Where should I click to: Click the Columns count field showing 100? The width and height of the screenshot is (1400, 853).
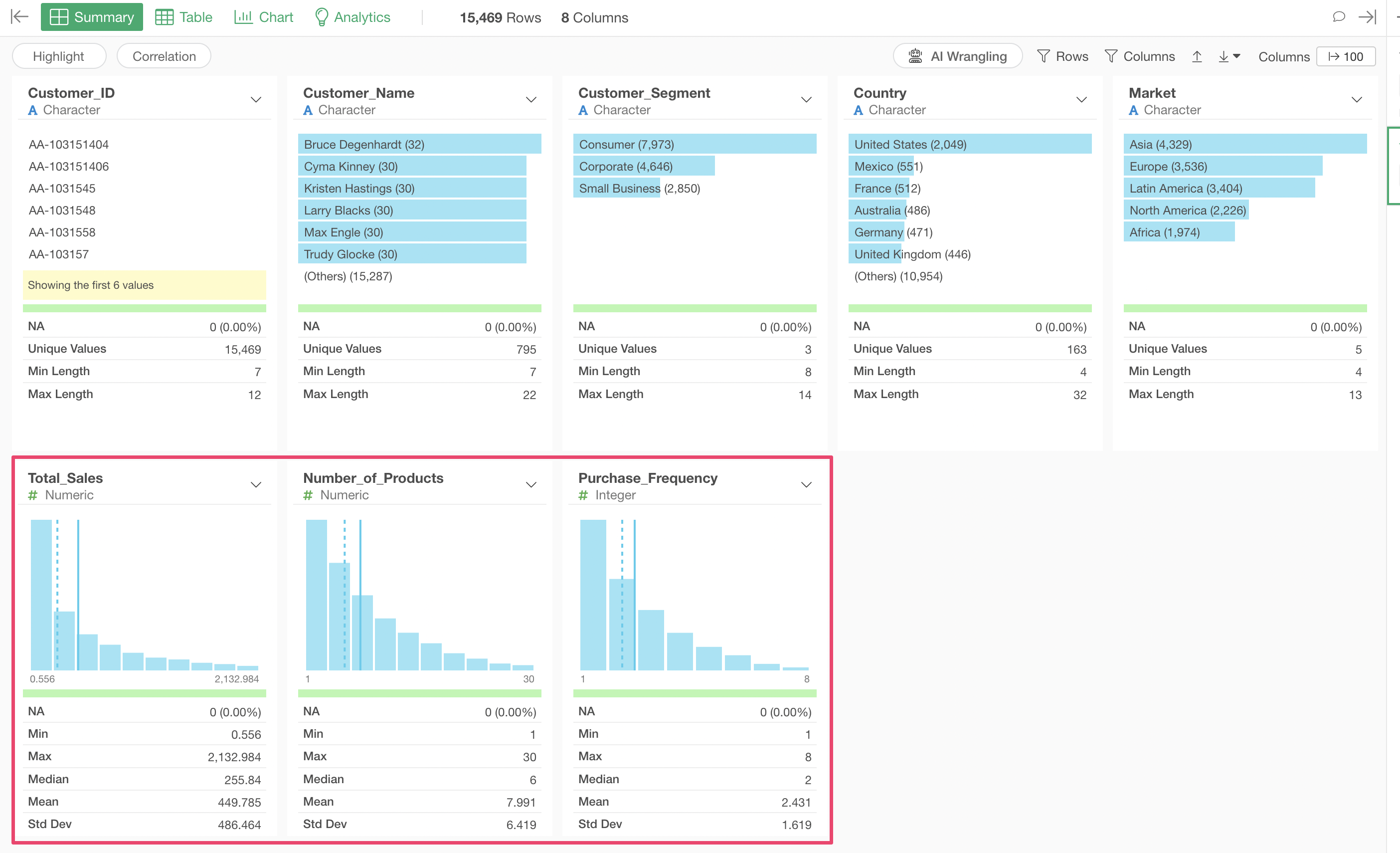(1346, 56)
